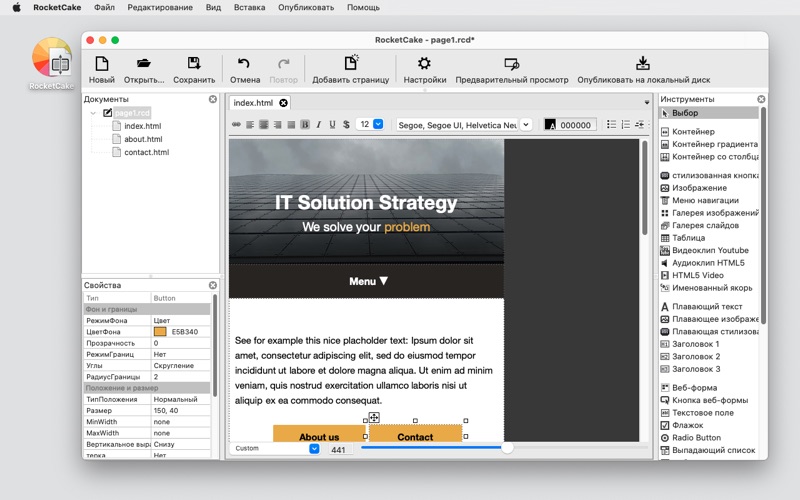Toggle strikethrough formatting

click(346, 124)
